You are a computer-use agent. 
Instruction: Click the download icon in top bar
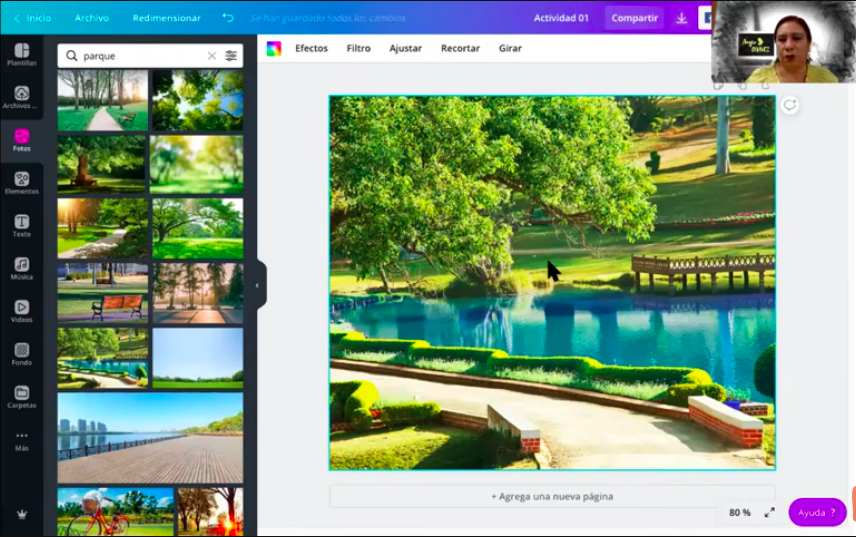click(681, 18)
